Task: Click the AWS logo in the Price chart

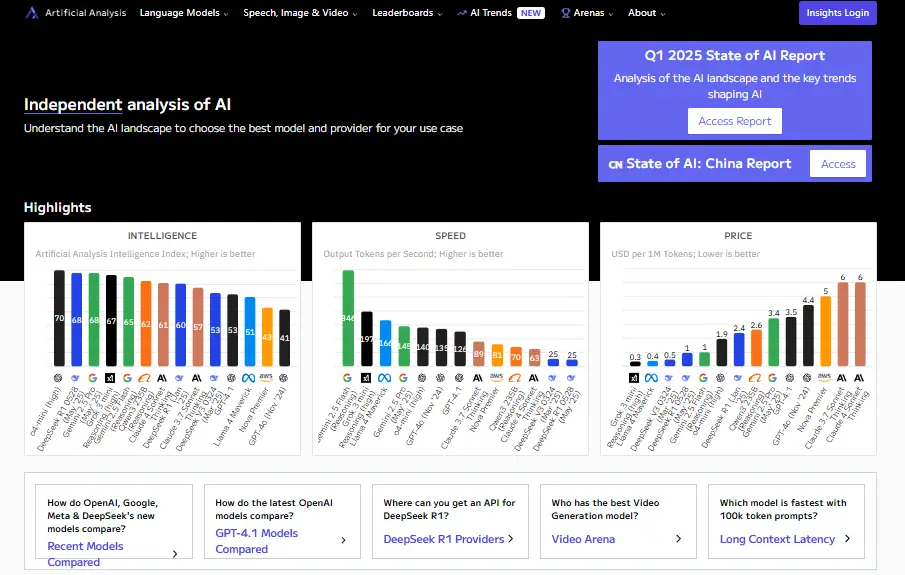Action: coord(824,377)
